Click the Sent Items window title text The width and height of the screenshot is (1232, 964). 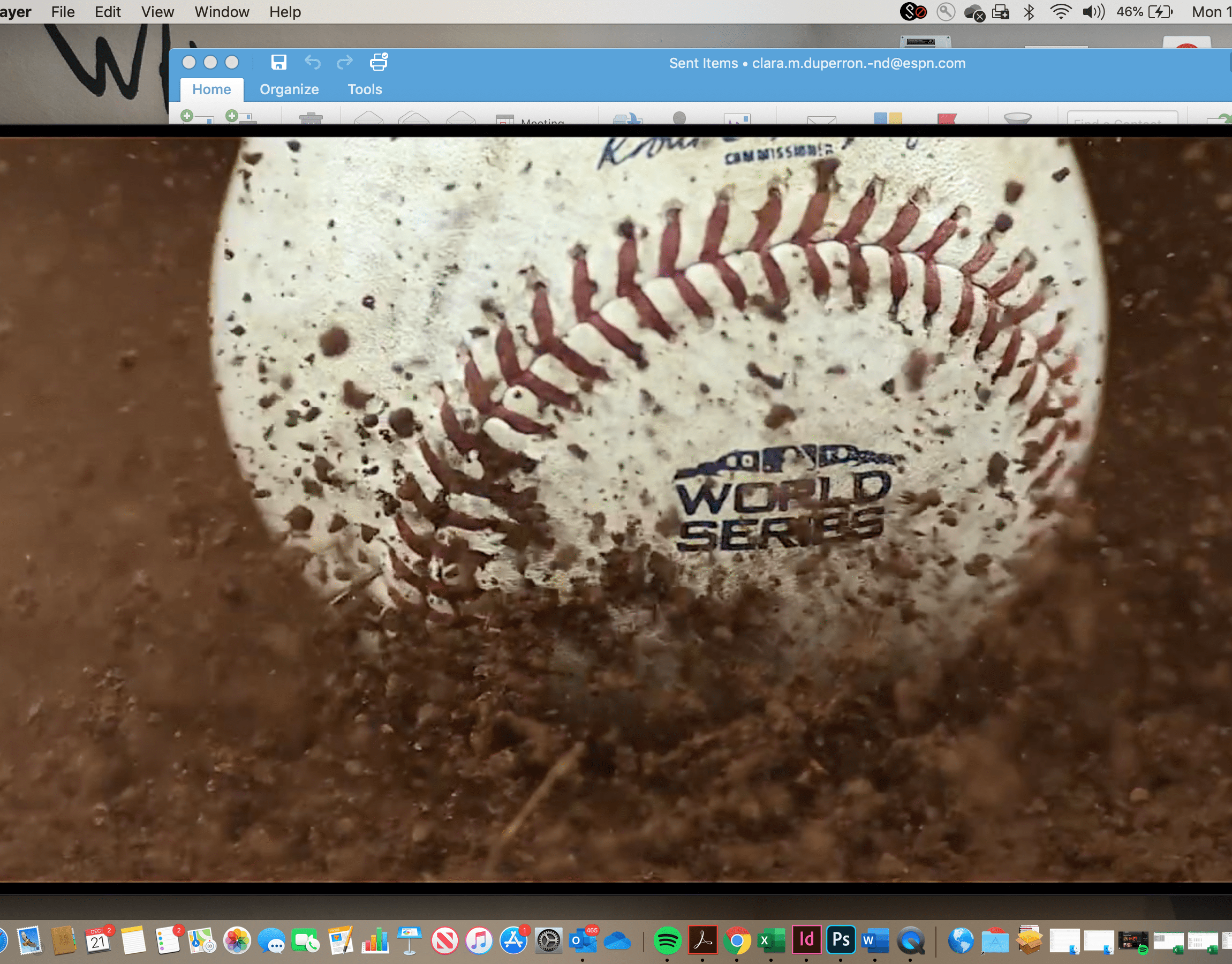point(817,63)
